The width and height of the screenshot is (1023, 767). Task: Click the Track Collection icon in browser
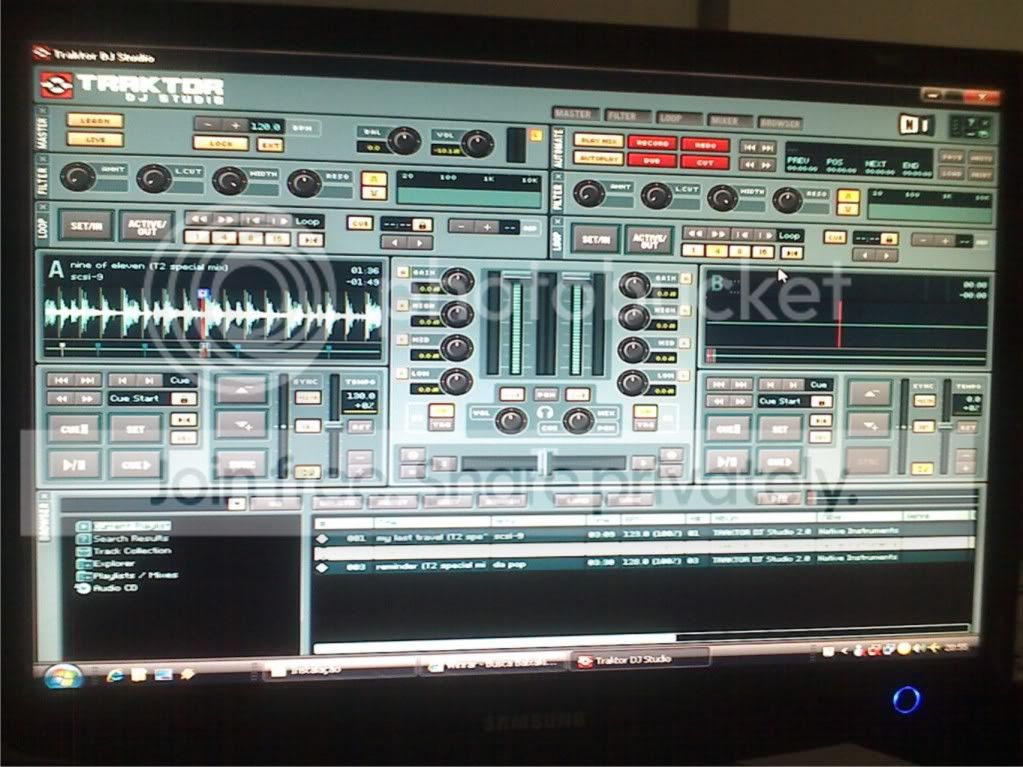point(83,551)
